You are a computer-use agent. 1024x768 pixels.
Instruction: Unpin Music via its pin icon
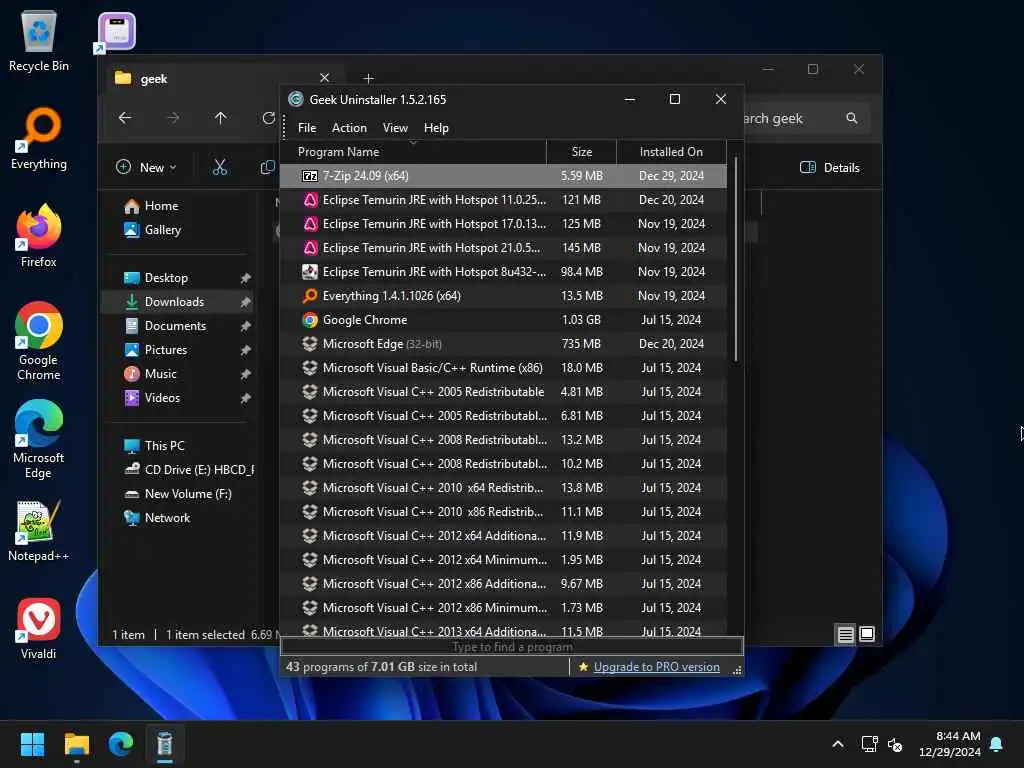(246, 374)
